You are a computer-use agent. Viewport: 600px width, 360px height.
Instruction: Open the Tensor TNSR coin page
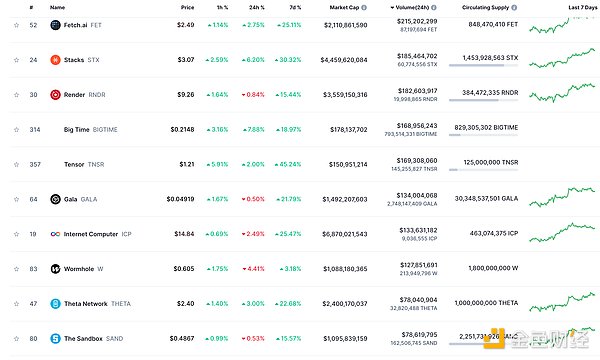(x=84, y=165)
